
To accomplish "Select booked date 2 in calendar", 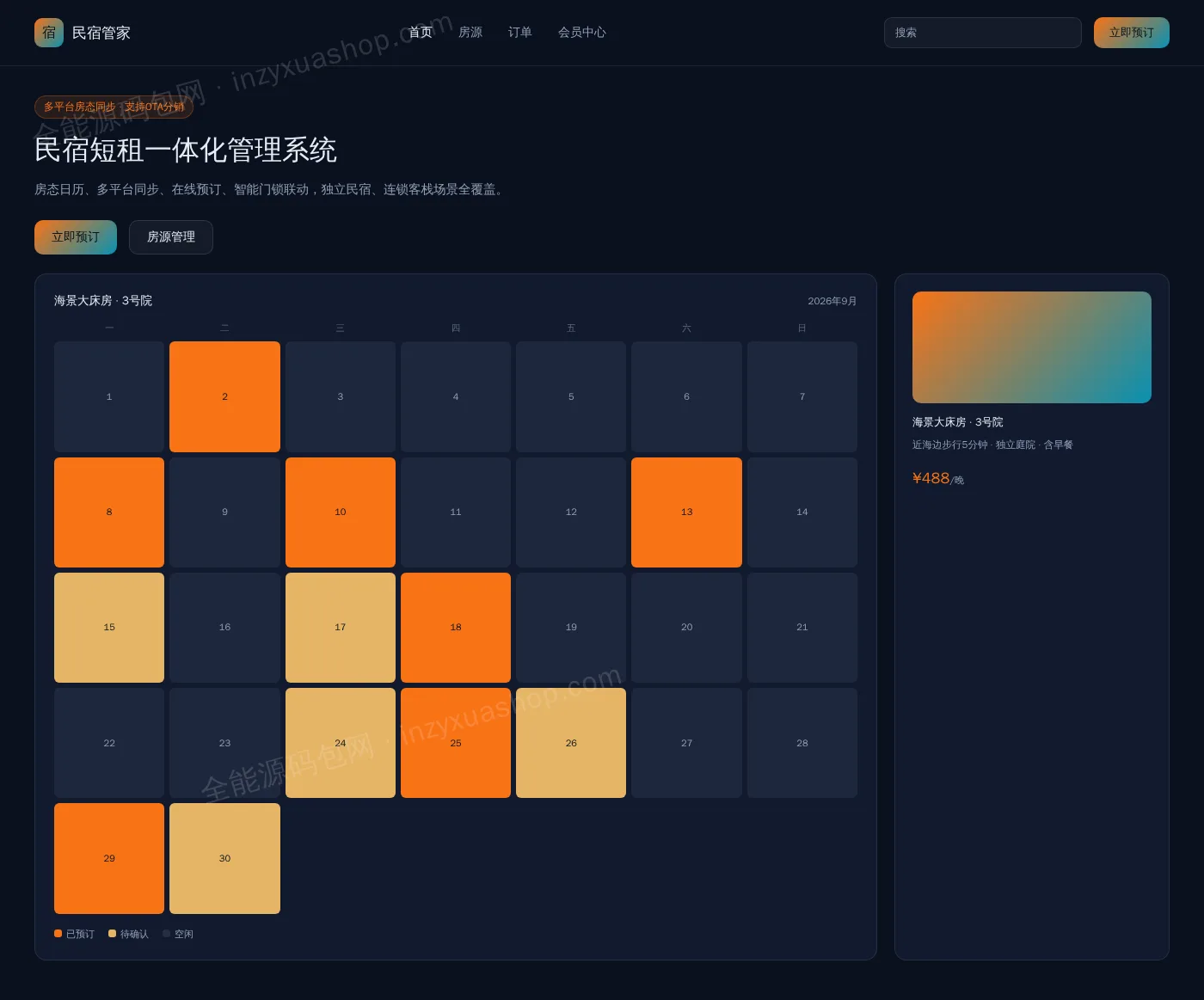I will pyautogui.click(x=224, y=396).
